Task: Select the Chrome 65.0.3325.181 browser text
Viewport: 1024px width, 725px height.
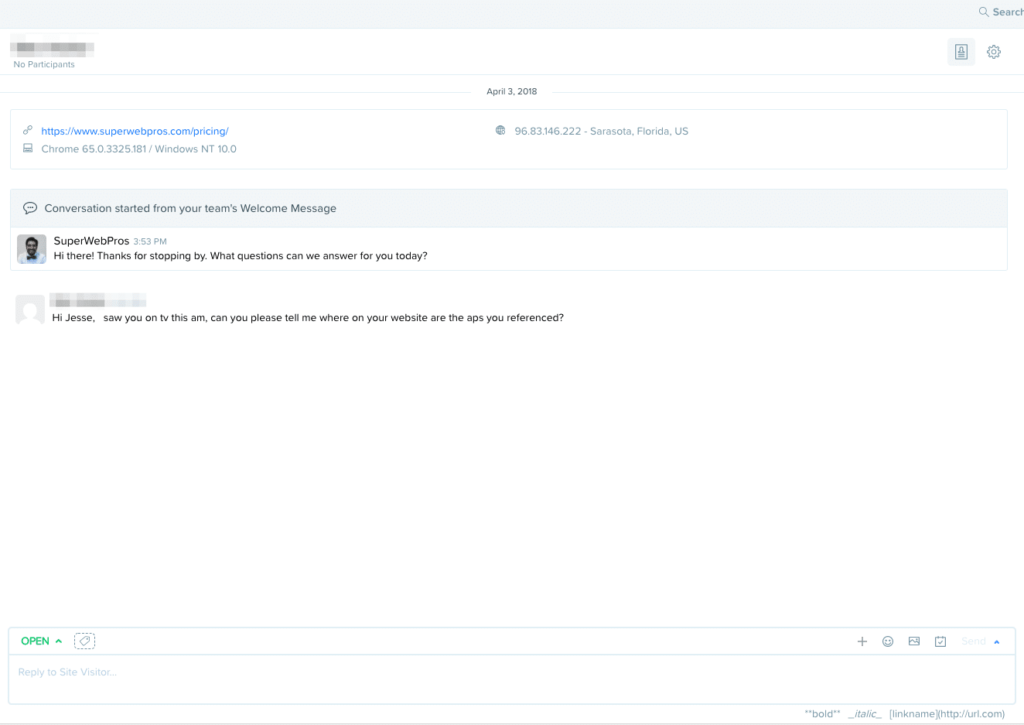Action: click(x=138, y=149)
